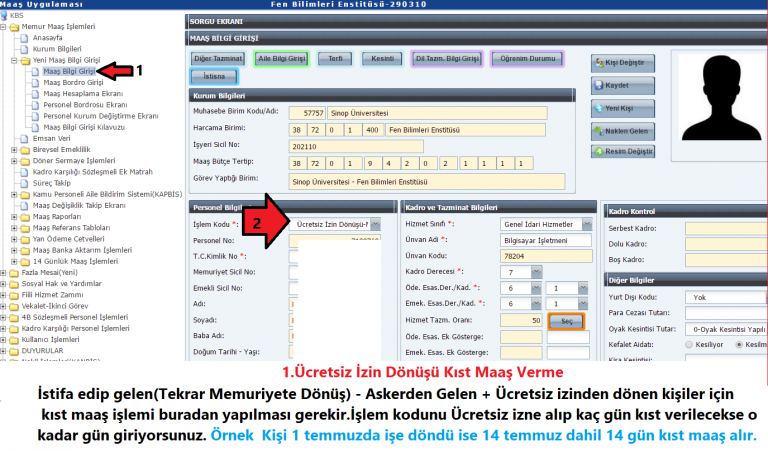Open Emek. Esas.Der. derece dropdown showing 6

536,304
